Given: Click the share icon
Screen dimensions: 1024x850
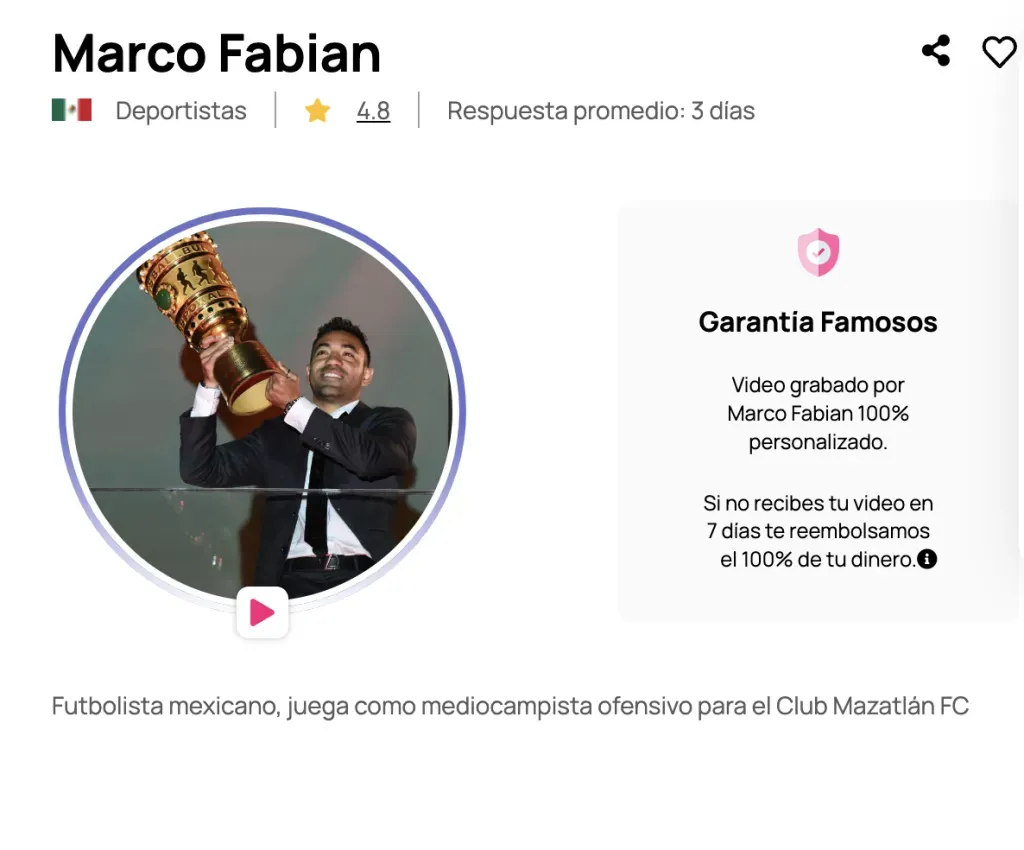Looking at the screenshot, I should click(936, 51).
